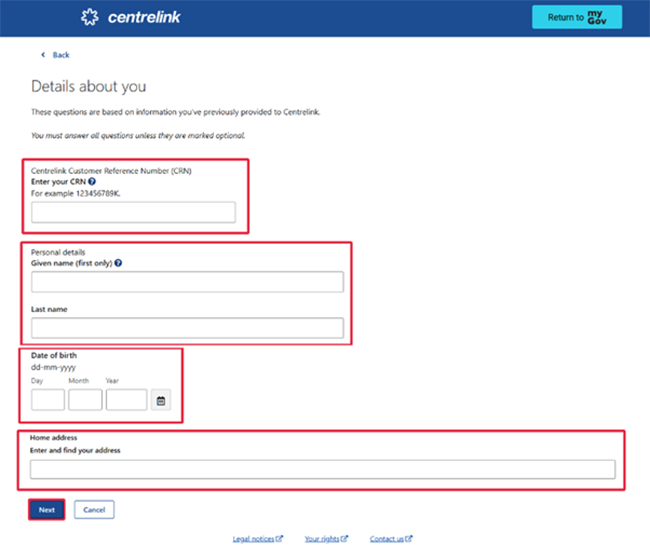Focus the Enter and find your address field

[322, 470]
